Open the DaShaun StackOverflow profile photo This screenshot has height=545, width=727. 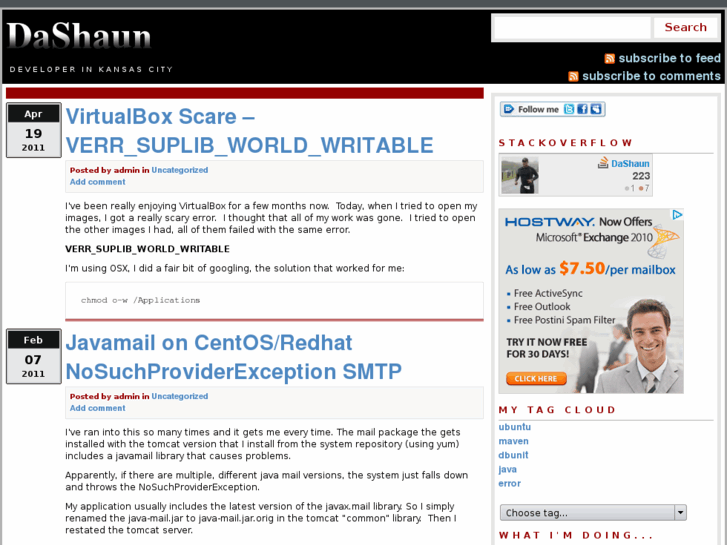pos(520,175)
